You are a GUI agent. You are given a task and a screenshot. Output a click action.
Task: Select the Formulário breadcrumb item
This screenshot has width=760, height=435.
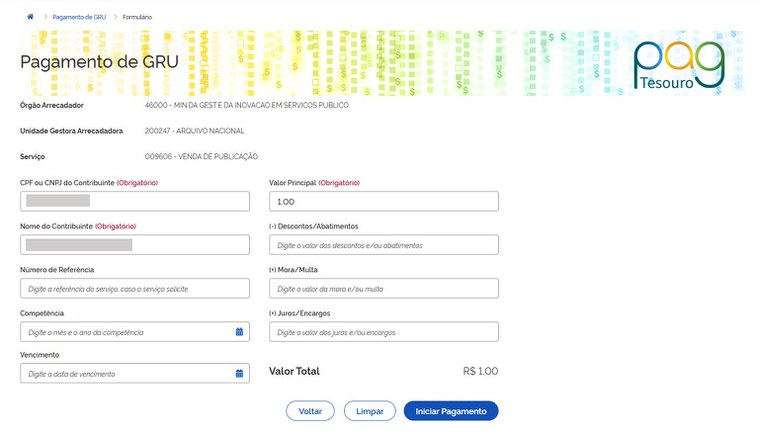[137, 17]
